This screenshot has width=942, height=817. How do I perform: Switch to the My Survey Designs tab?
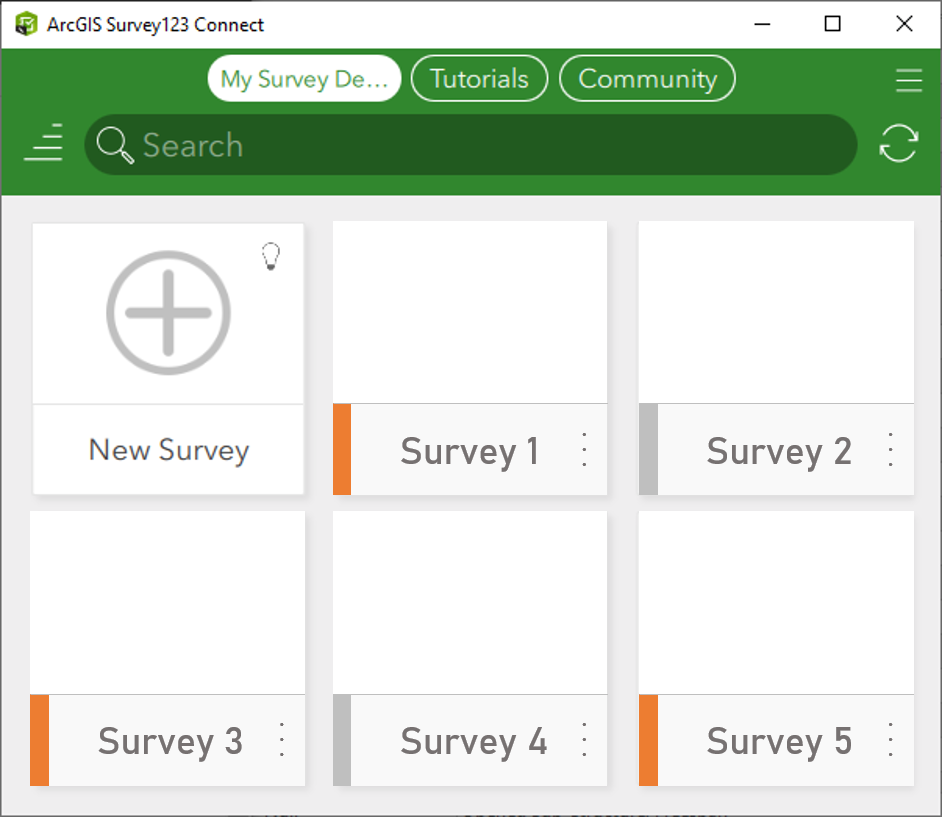click(304, 79)
